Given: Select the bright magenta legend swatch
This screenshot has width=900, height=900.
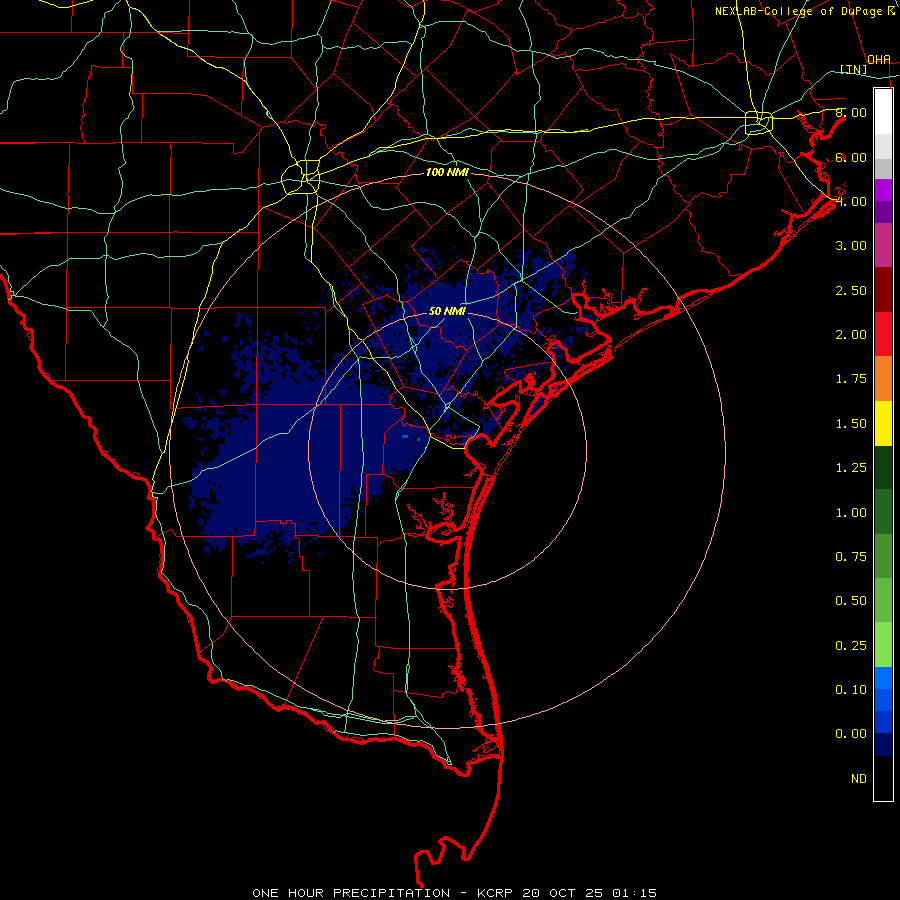Looking at the screenshot, I should pos(883,190).
